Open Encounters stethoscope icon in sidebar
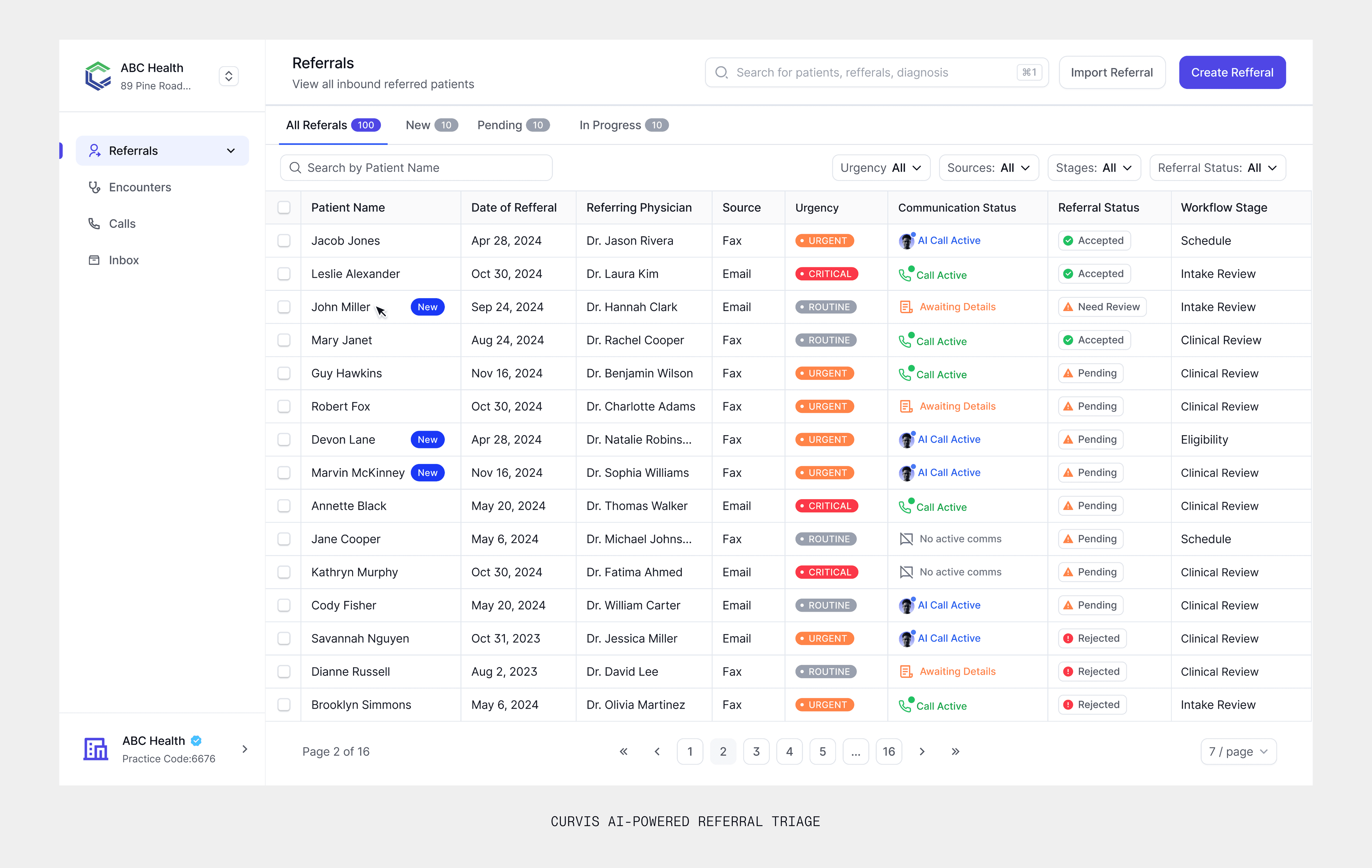This screenshot has width=1372, height=868. tap(94, 187)
